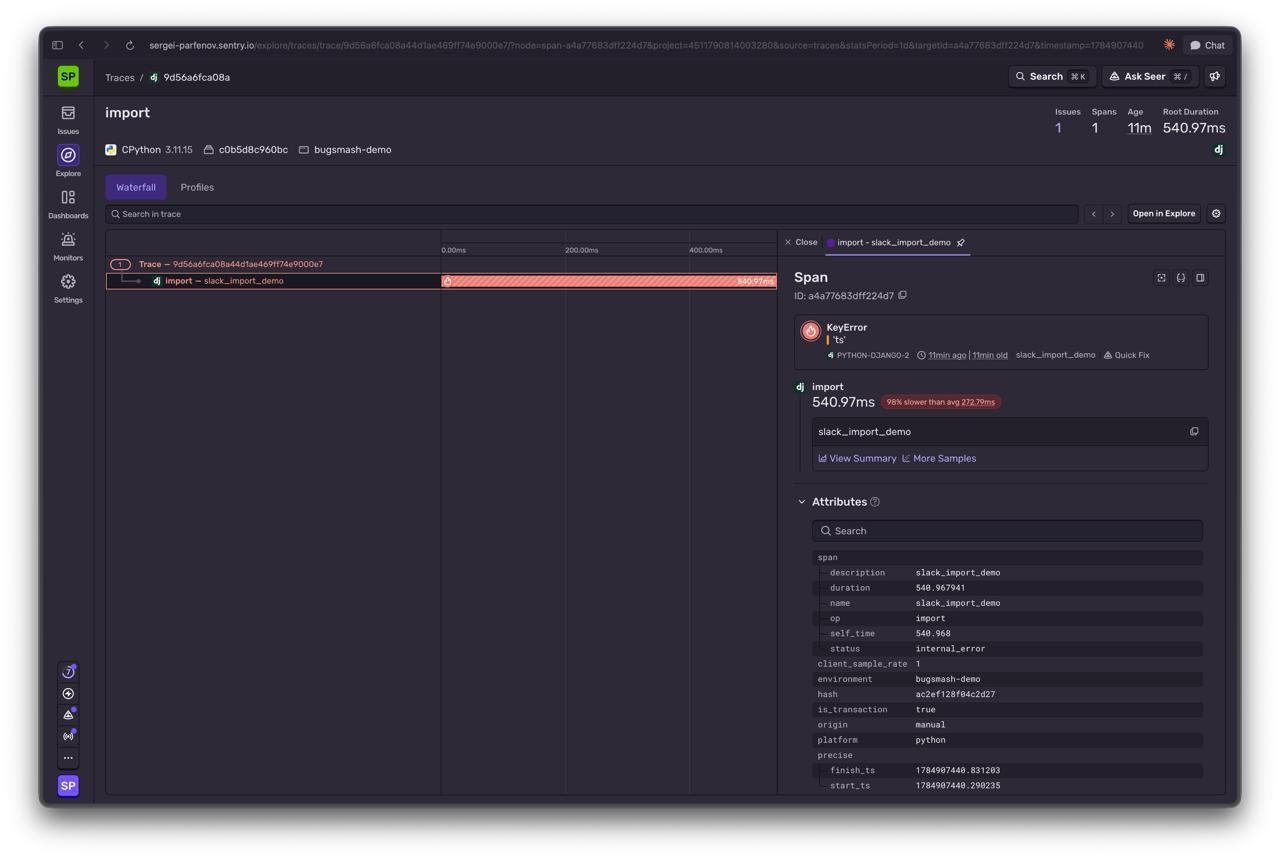Image resolution: width=1280 pixels, height=859 pixels.
Task: Open trace preferences gear icon
Action: pos(1216,214)
